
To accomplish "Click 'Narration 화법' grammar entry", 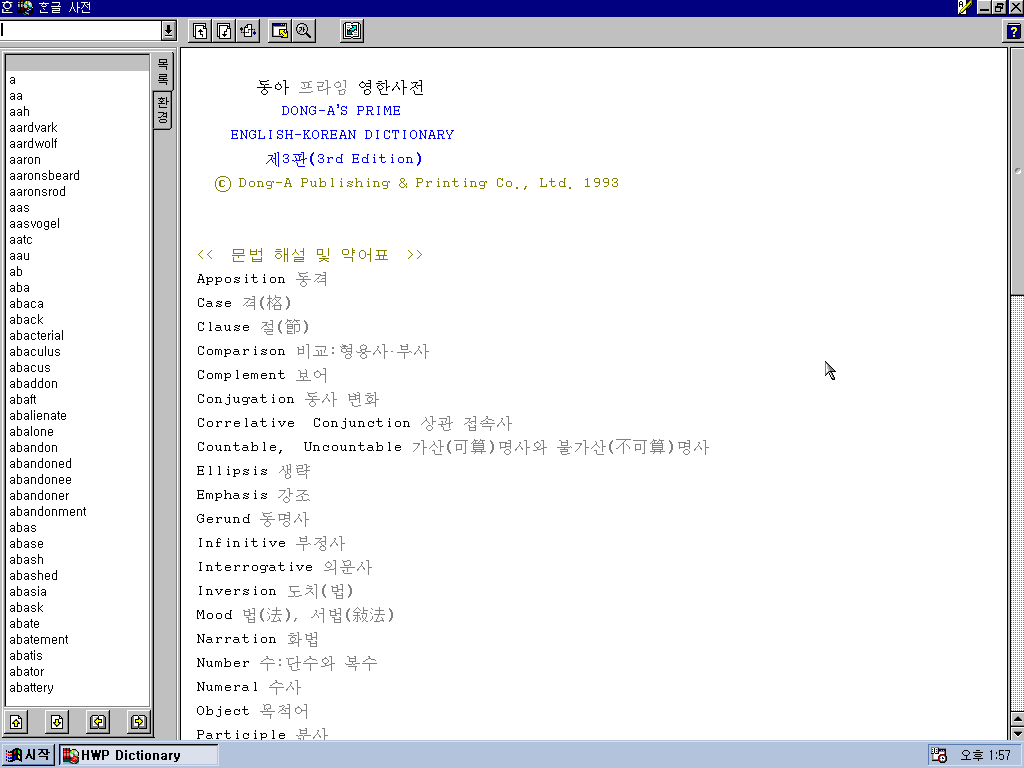I will [x=258, y=639].
